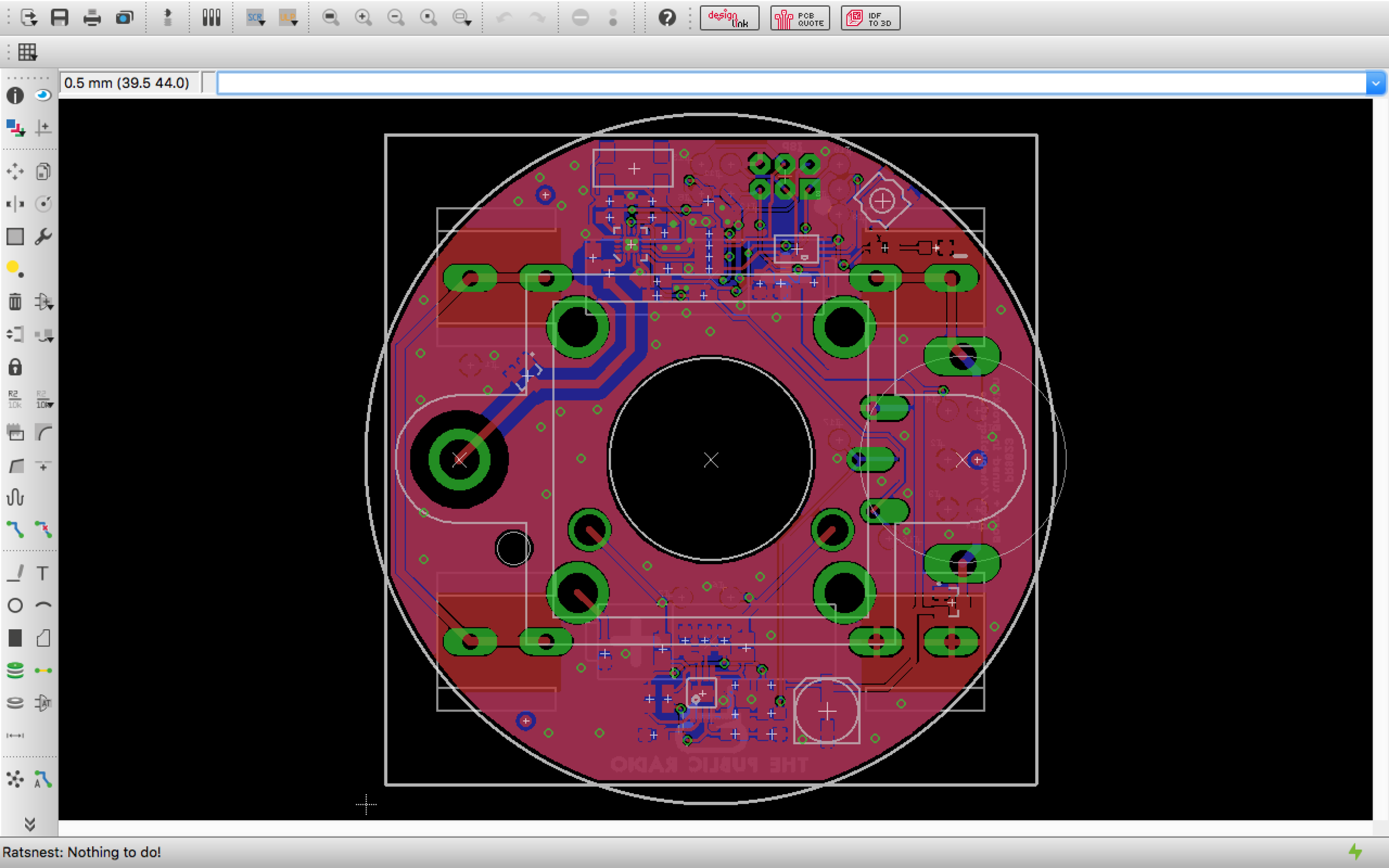
Task: Click the PCB Quote button
Action: [800, 18]
